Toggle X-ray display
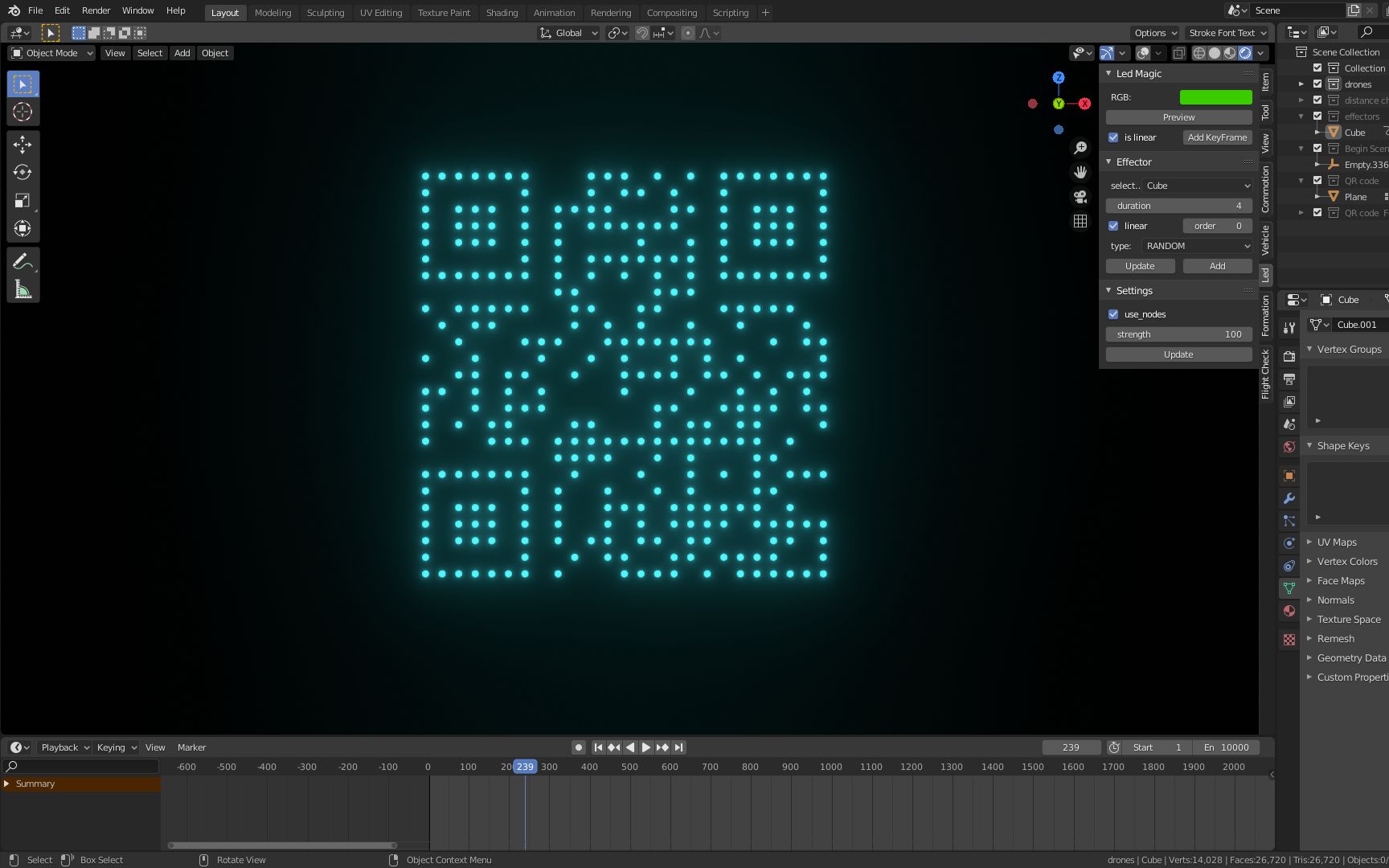Screen dimensions: 1389x868 (x=1178, y=53)
